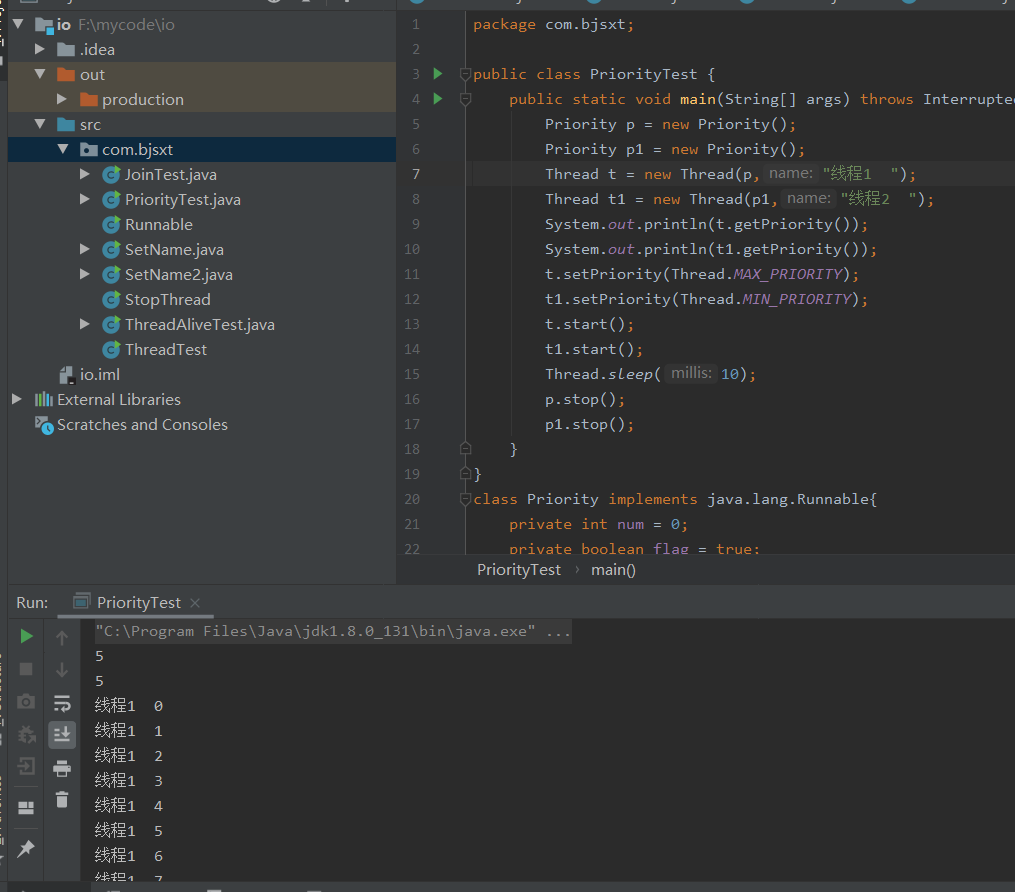
Task: Click MIN_PRIORITY in line 12
Action: 796,299
